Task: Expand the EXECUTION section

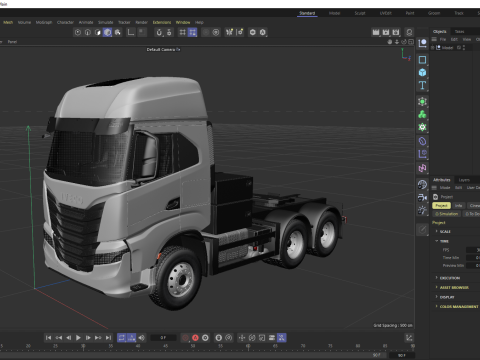Action: point(437,278)
